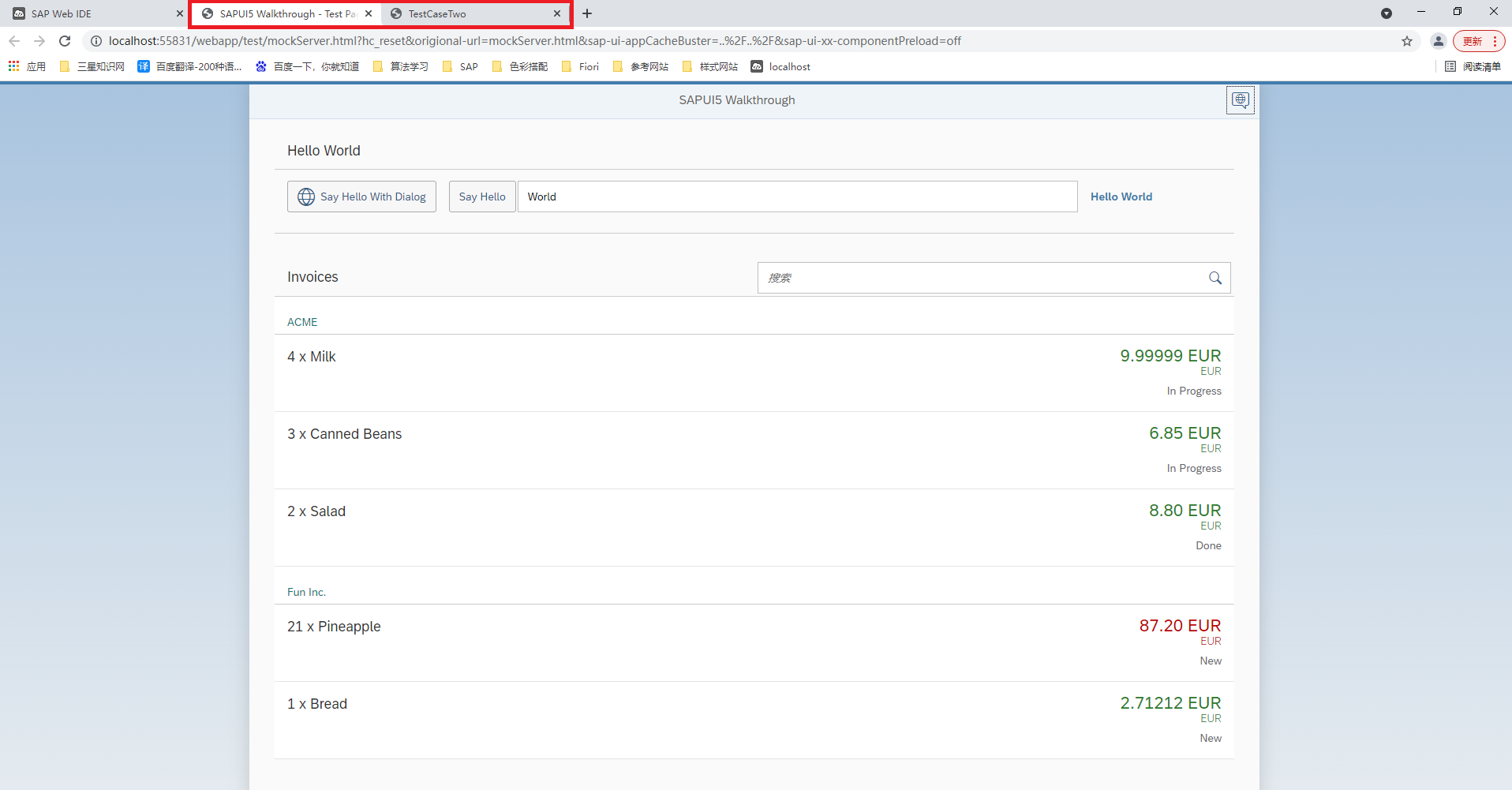Close the SAP Web IDE tab

180,13
